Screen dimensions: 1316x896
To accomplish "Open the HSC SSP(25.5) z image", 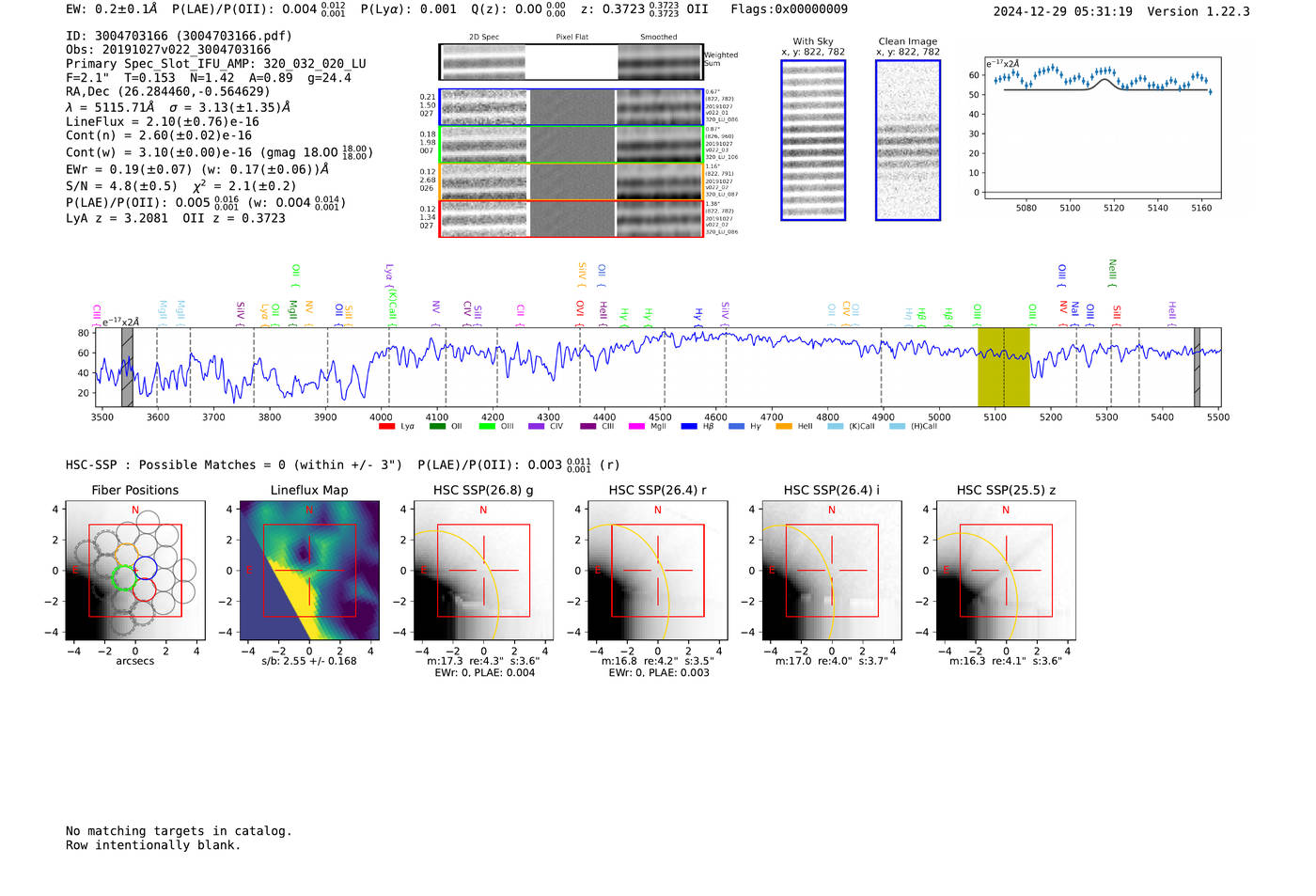I will click(1006, 571).
